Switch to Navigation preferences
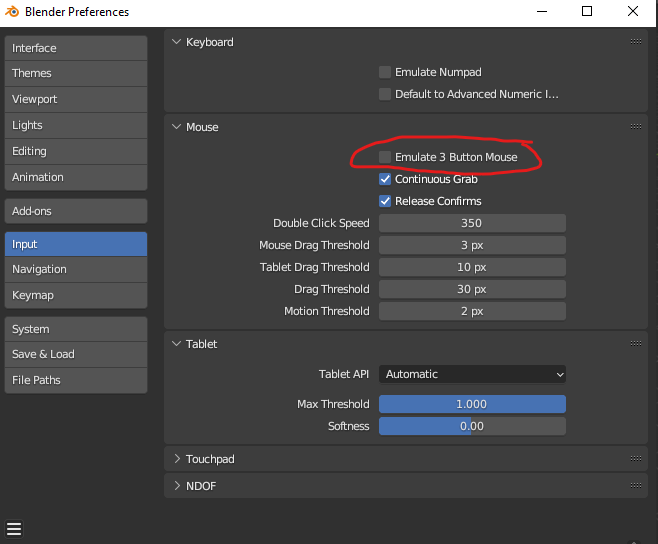 pyautogui.click(x=76, y=269)
